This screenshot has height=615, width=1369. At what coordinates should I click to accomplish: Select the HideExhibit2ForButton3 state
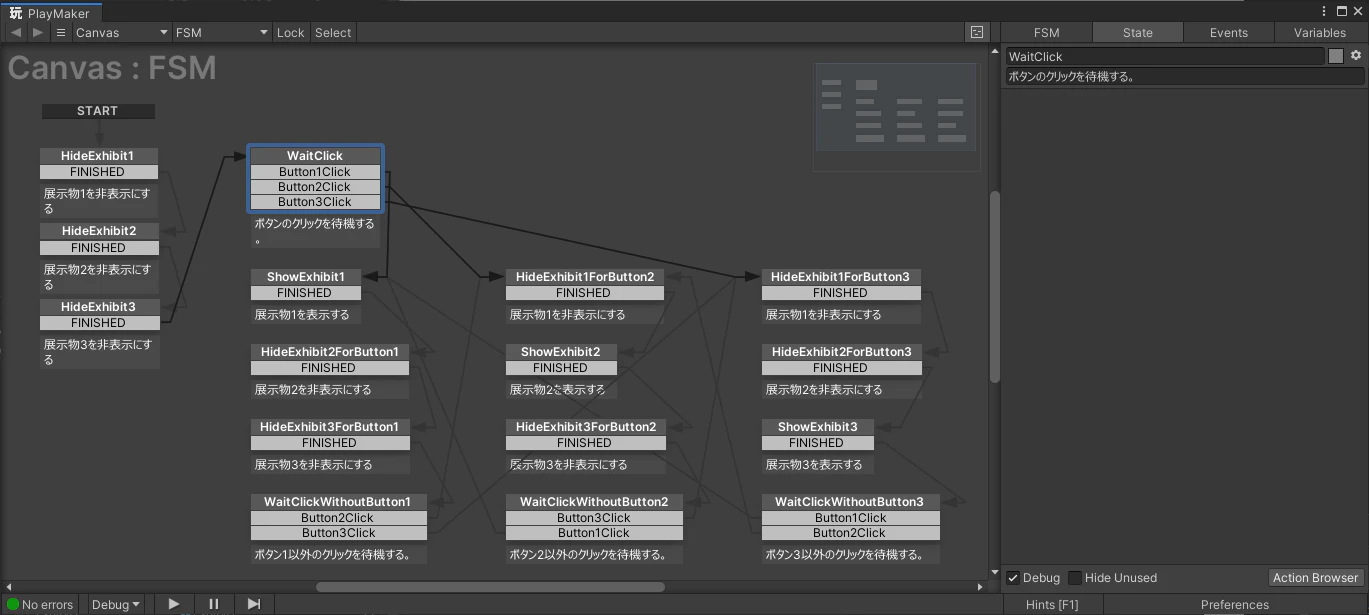pyautogui.click(x=841, y=352)
